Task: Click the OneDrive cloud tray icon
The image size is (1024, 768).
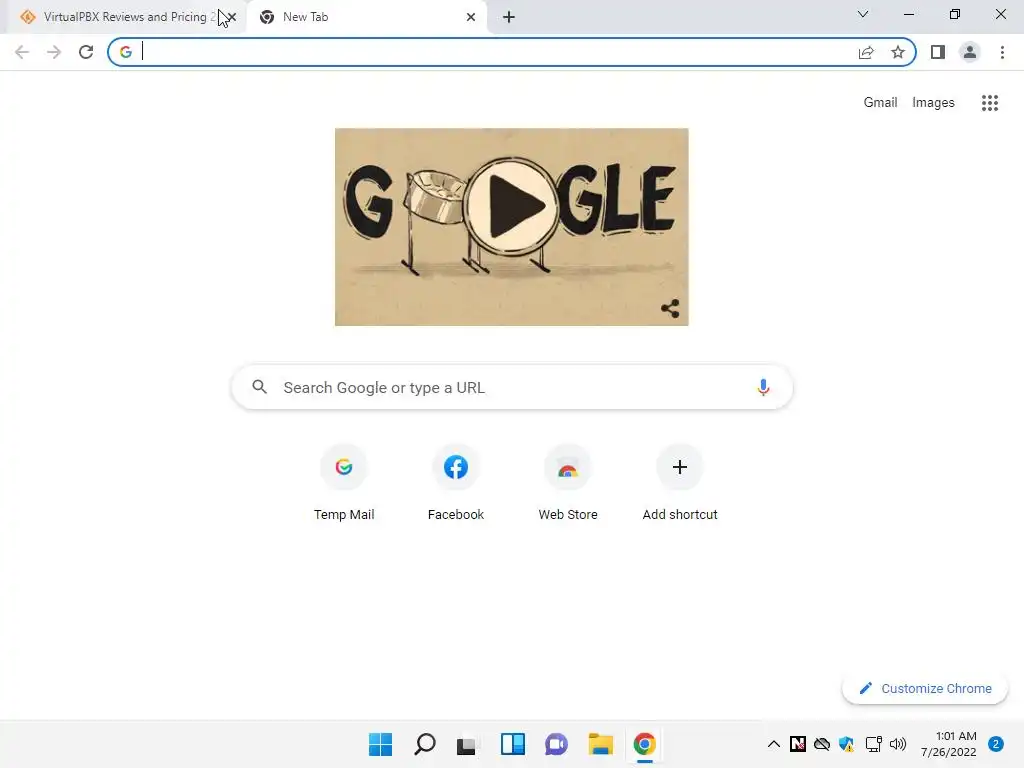Action: (822, 744)
